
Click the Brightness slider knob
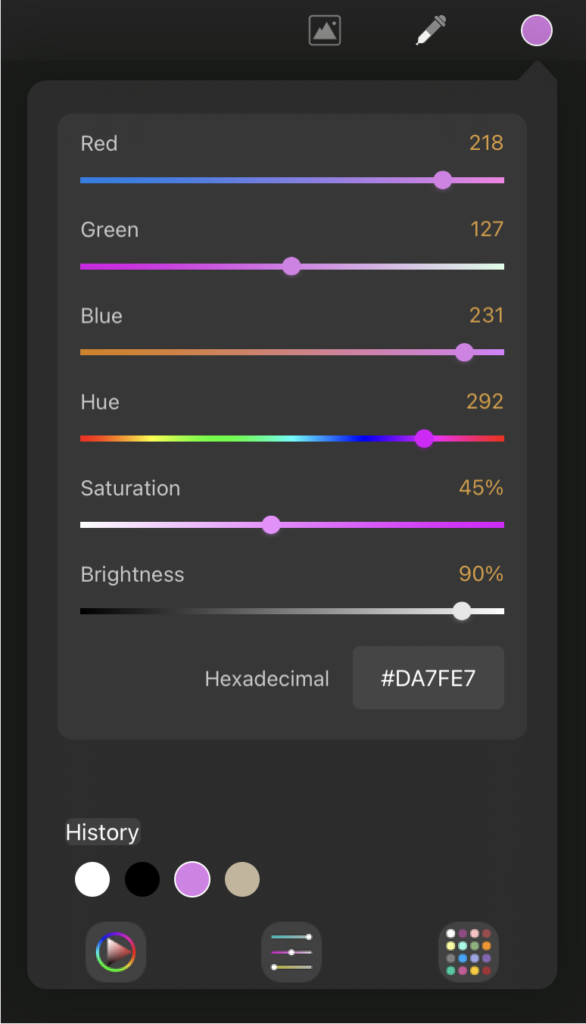pyautogui.click(x=462, y=611)
